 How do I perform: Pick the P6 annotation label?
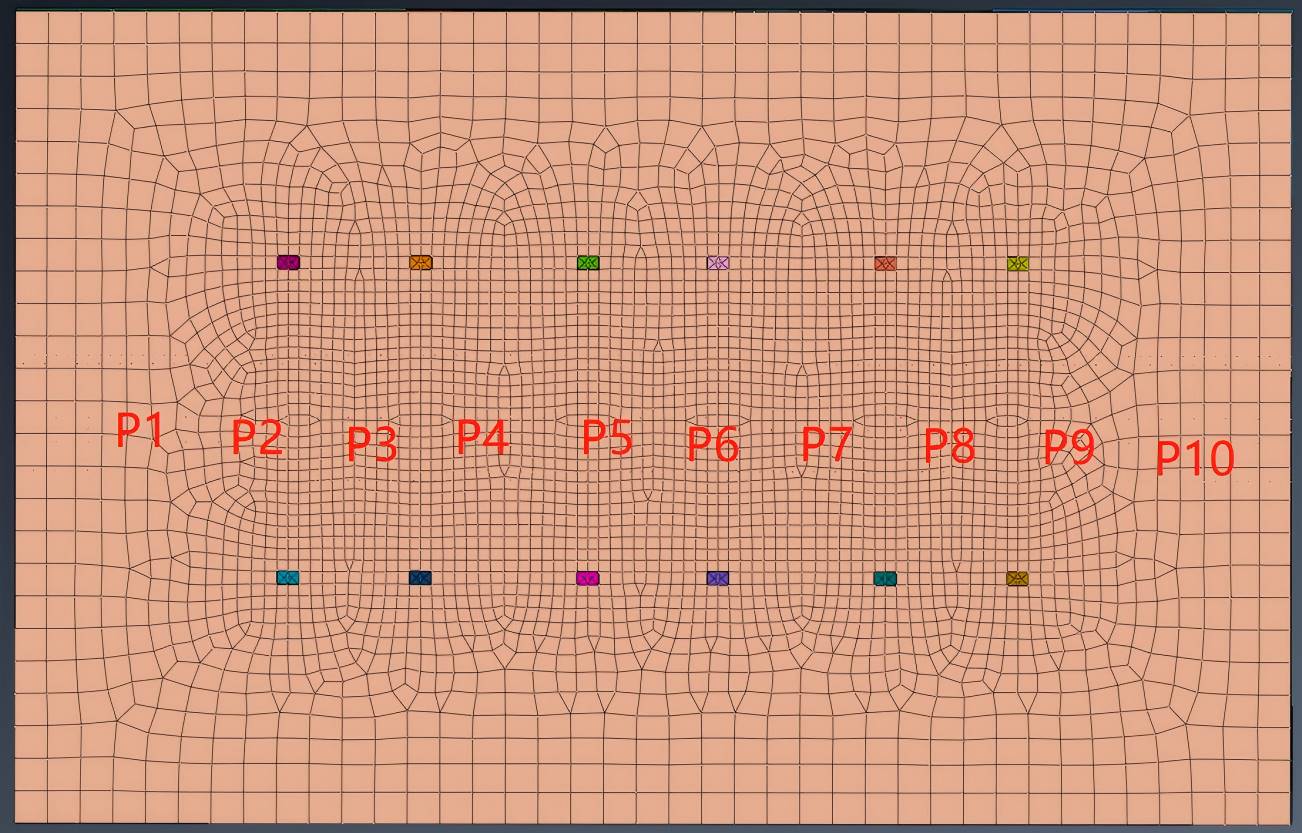pyautogui.click(x=713, y=444)
